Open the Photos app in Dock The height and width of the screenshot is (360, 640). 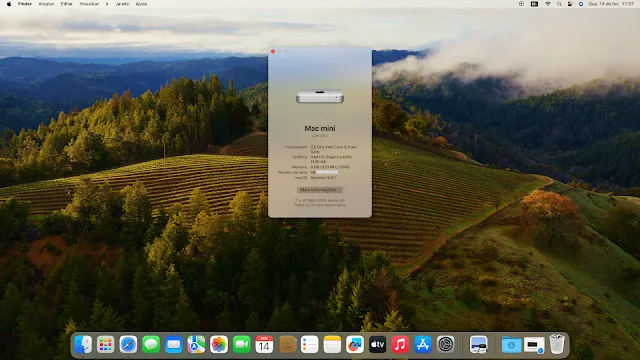click(219, 344)
